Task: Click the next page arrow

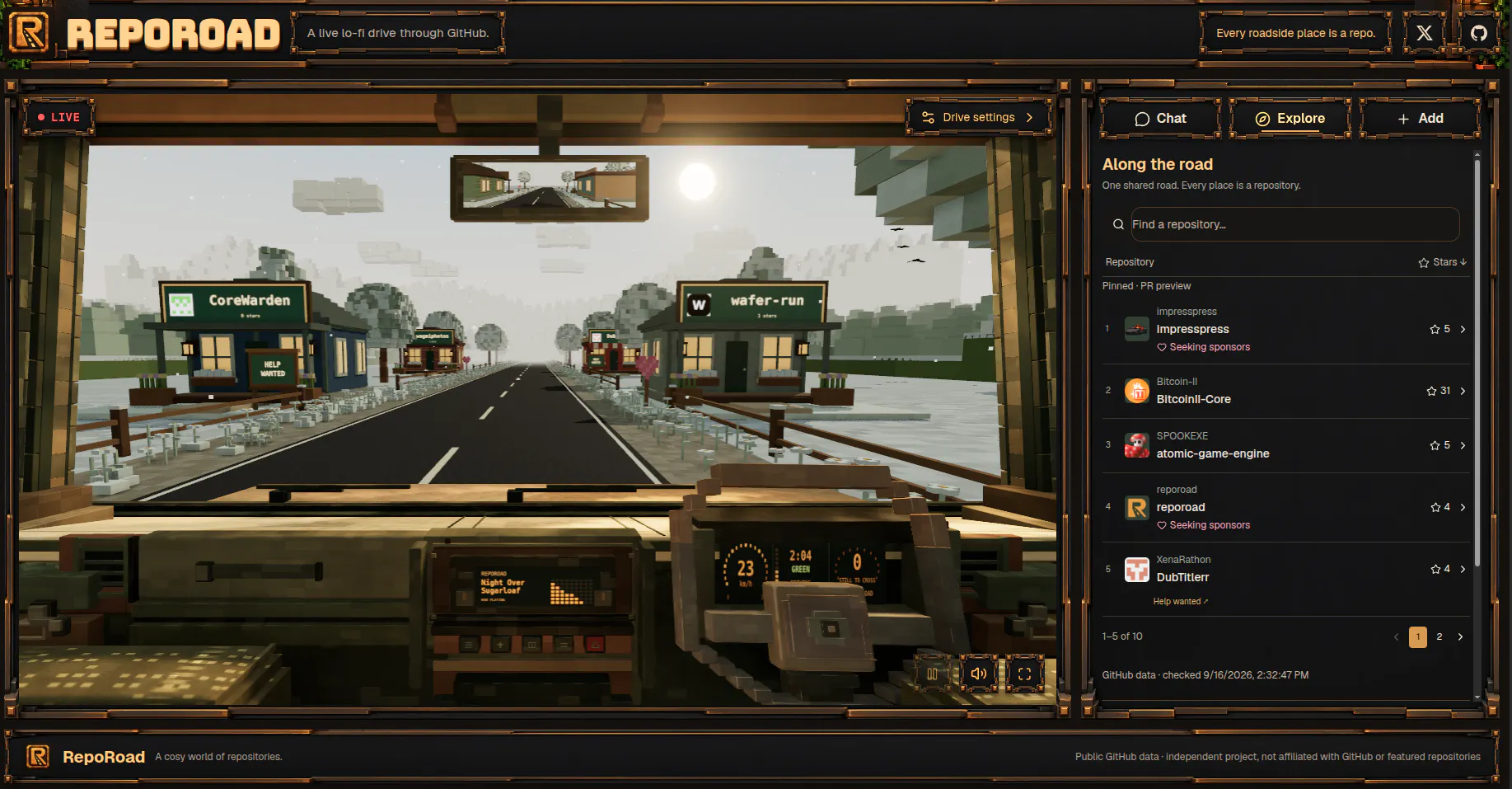Action: [1460, 636]
